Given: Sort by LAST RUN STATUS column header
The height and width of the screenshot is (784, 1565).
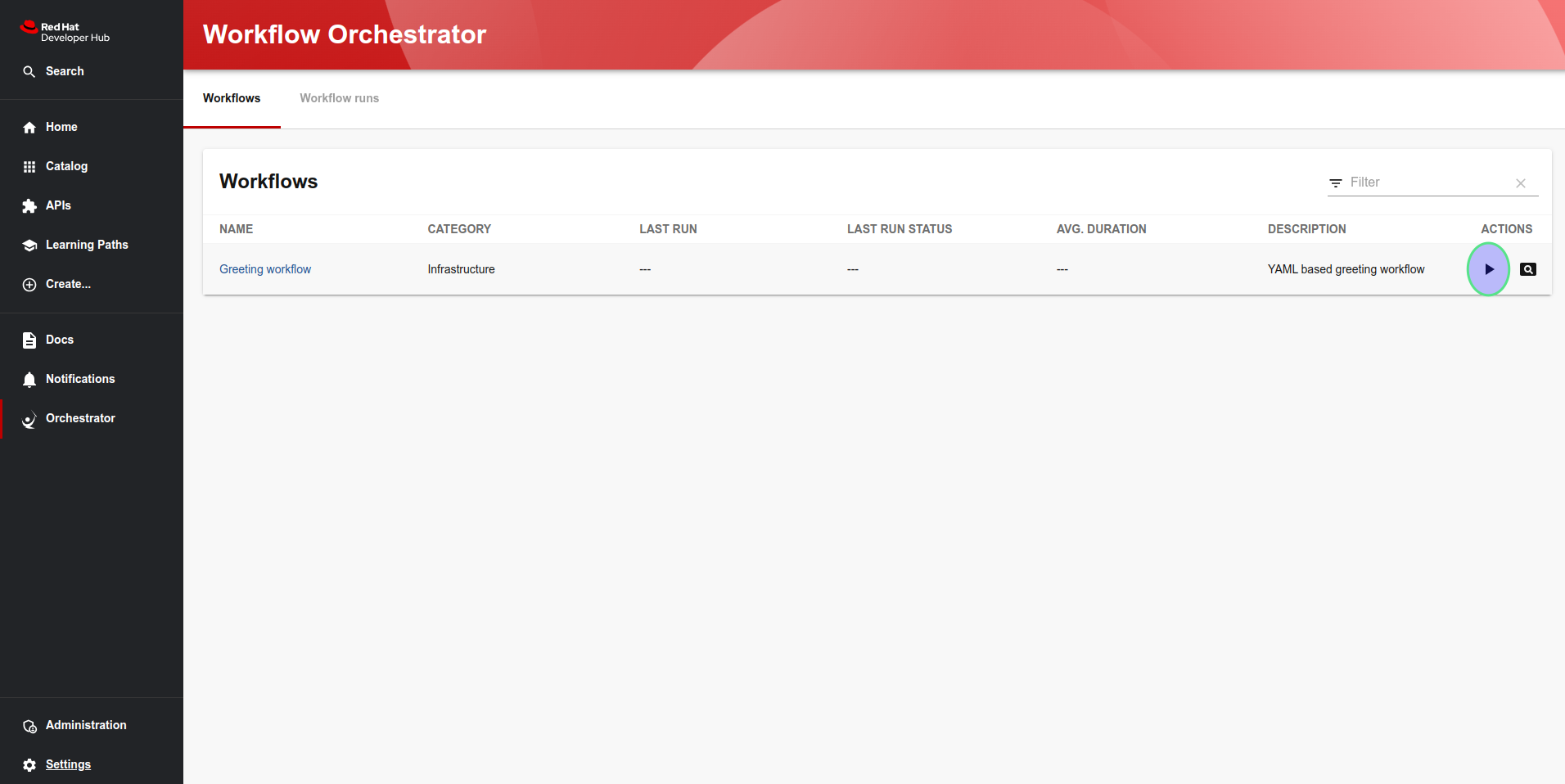Looking at the screenshot, I should [900, 229].
